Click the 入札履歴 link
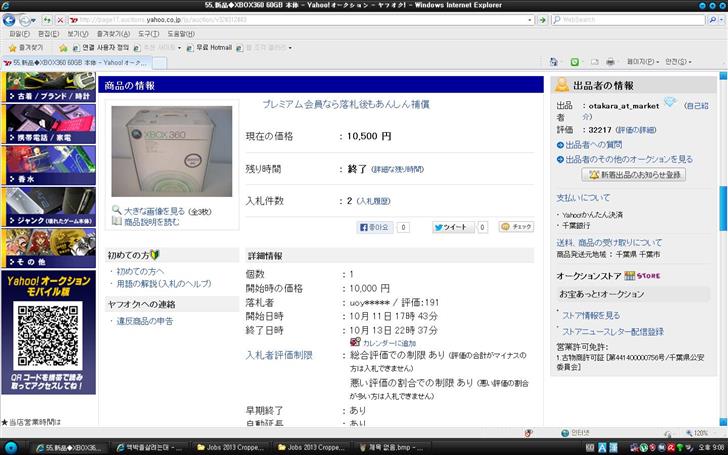The image size is (728, 455). (x=373, y=201)
